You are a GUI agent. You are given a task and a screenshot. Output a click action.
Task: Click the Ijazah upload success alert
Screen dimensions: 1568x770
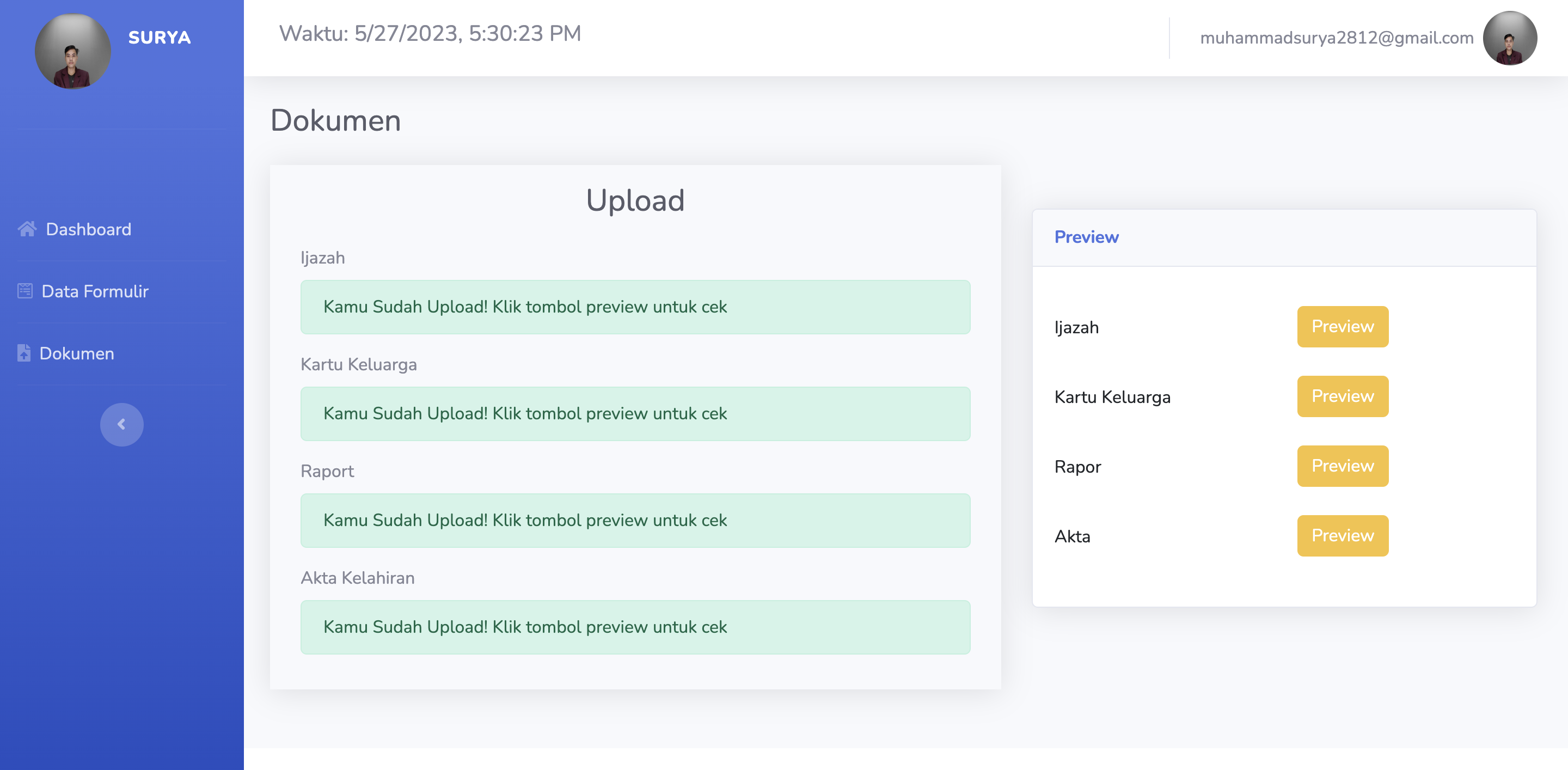(635, 307)
